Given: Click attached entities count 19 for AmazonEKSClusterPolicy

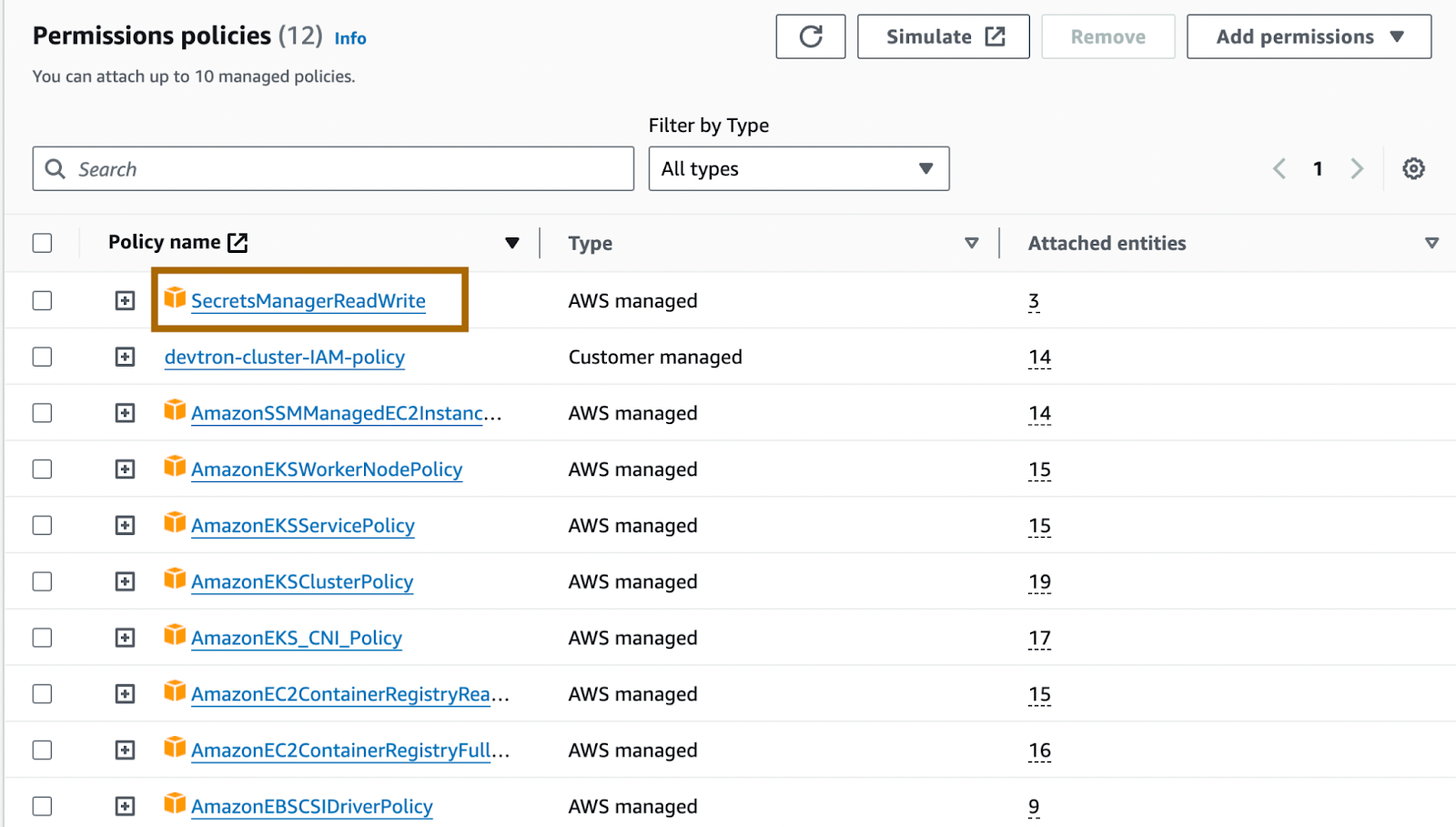Looking at the screenshot, I should [x=1040, y=582].
